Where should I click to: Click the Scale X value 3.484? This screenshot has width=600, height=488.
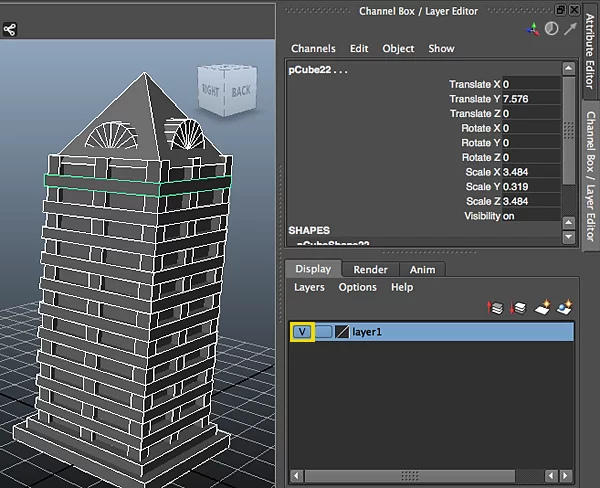click(531, 172)
